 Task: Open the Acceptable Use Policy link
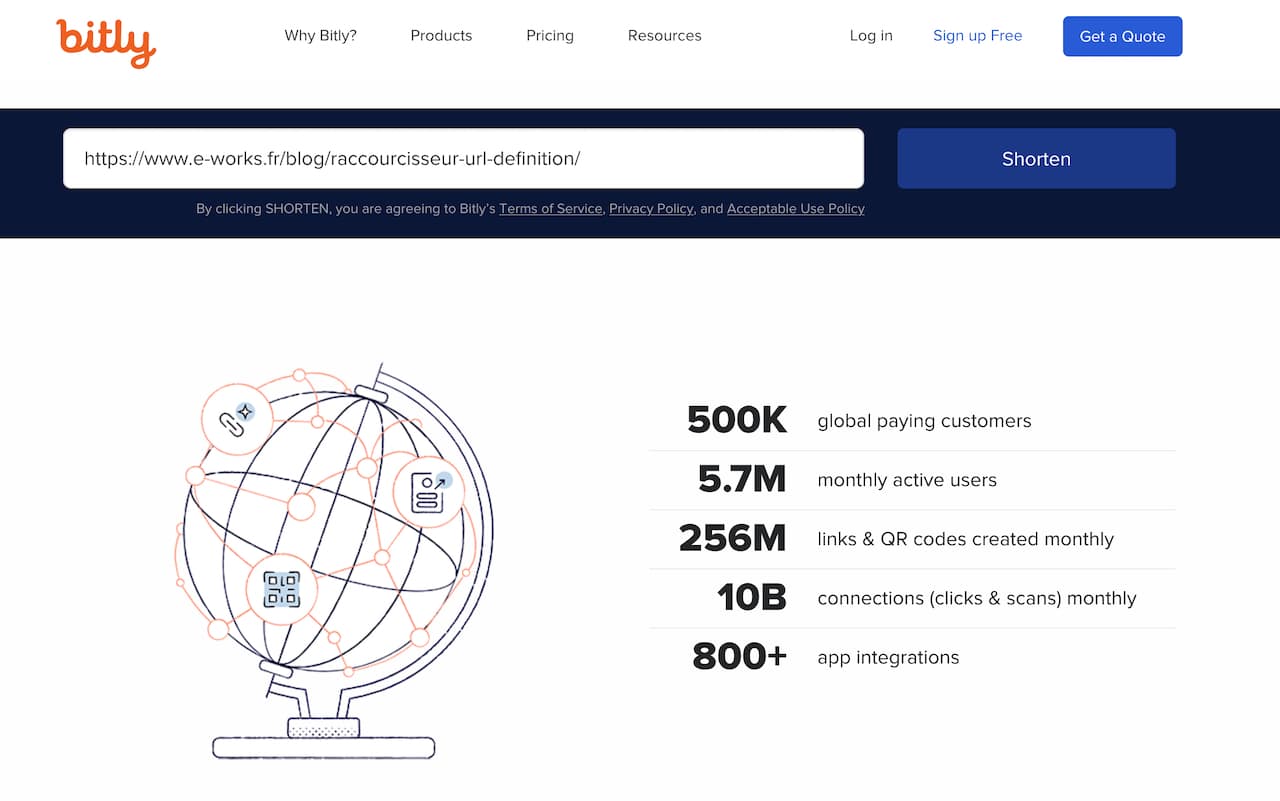[x=796, y=209]
